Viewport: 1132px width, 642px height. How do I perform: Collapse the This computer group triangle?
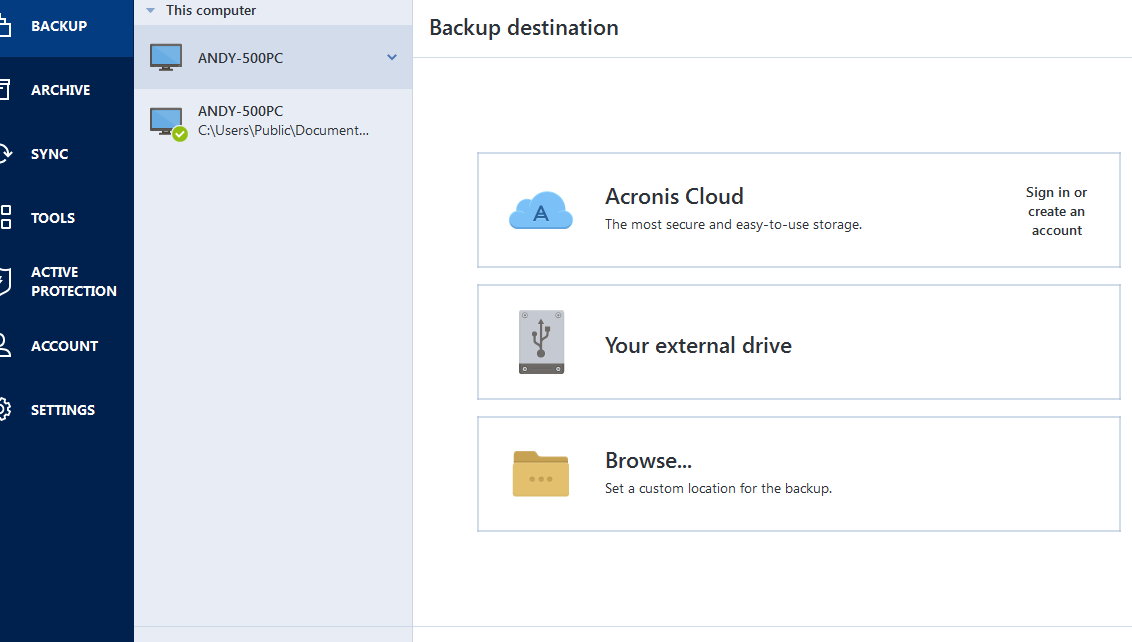151,11
